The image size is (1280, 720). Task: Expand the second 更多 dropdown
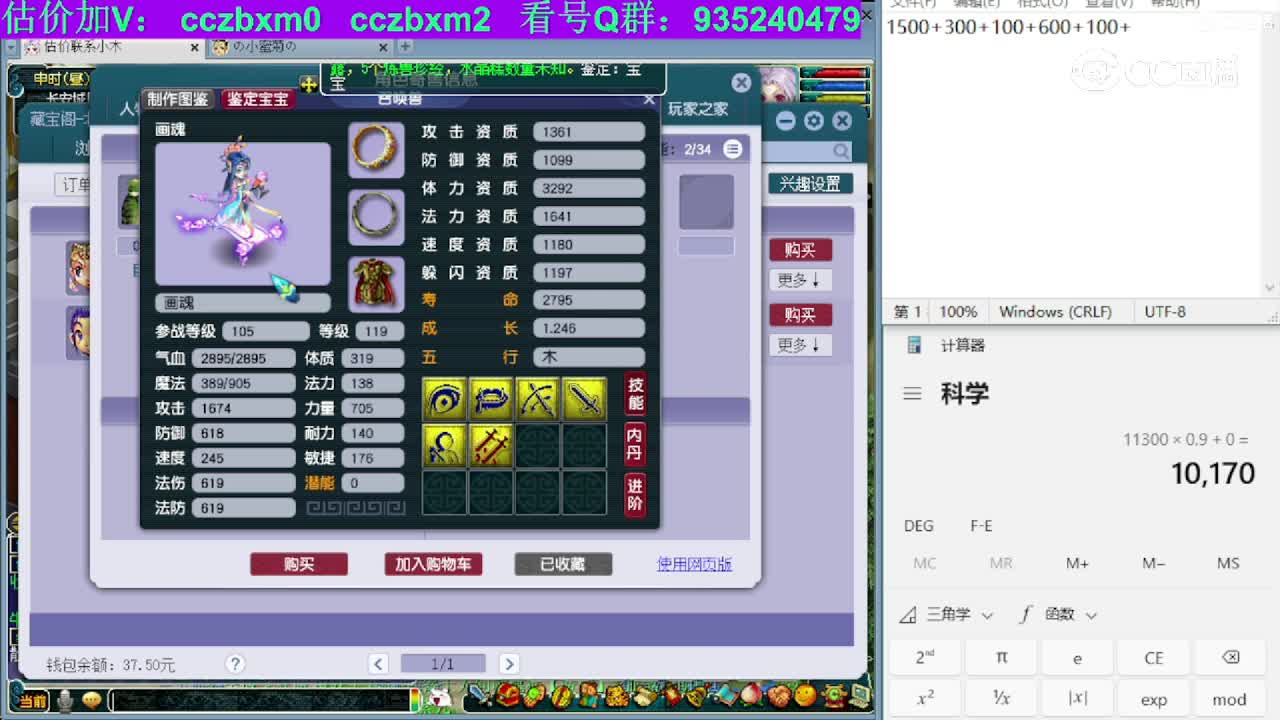pos(800,345)
